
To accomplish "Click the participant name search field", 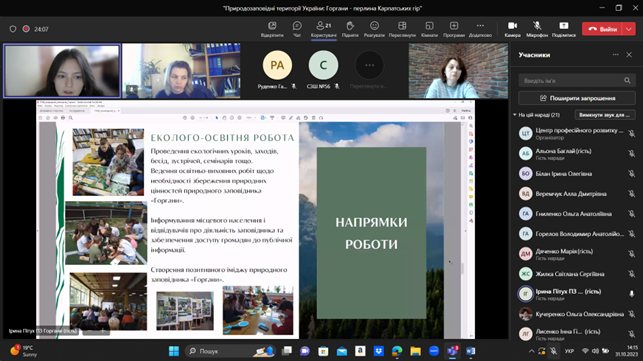I will tap(577, 80).
